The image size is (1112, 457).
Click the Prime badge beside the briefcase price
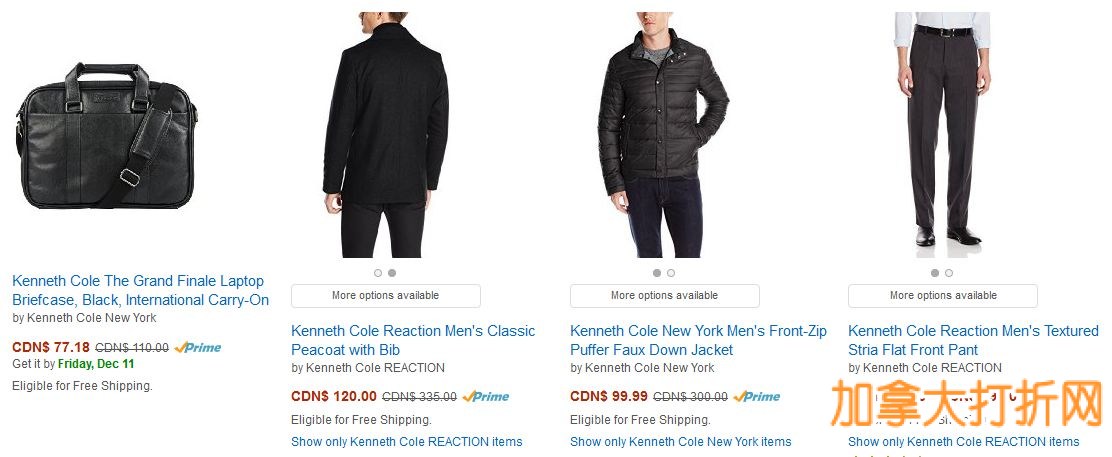tap(198, 348)
